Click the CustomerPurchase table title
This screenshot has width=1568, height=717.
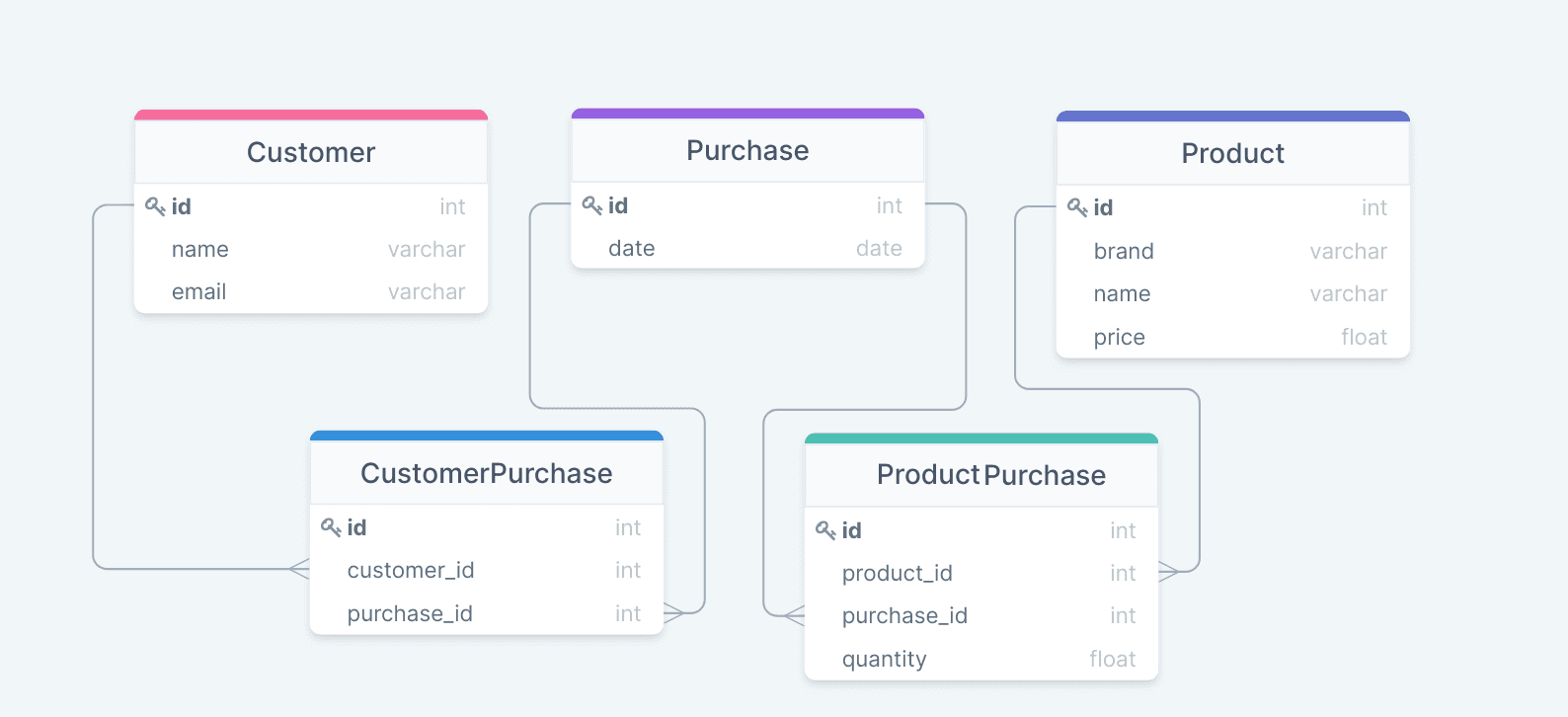pyautogui.click(x=487, y=473)
